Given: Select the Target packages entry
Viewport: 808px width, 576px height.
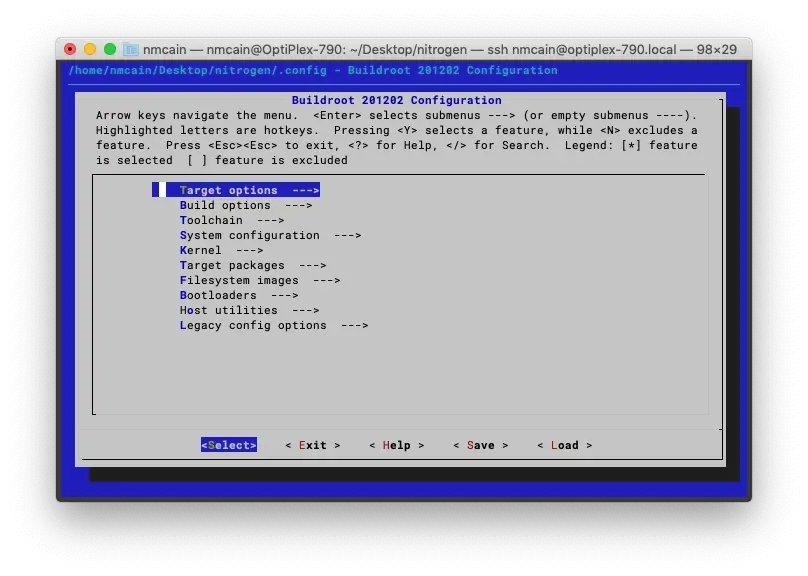Looking at the screenshot, I should [x=252, y=265].
